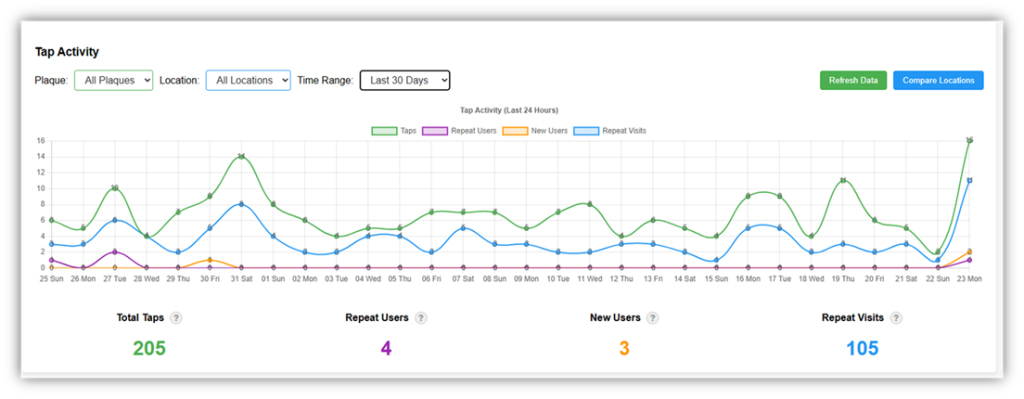1024x399 pixels.
Task: Click the help icon beside New Users
Action: point(652,318)
